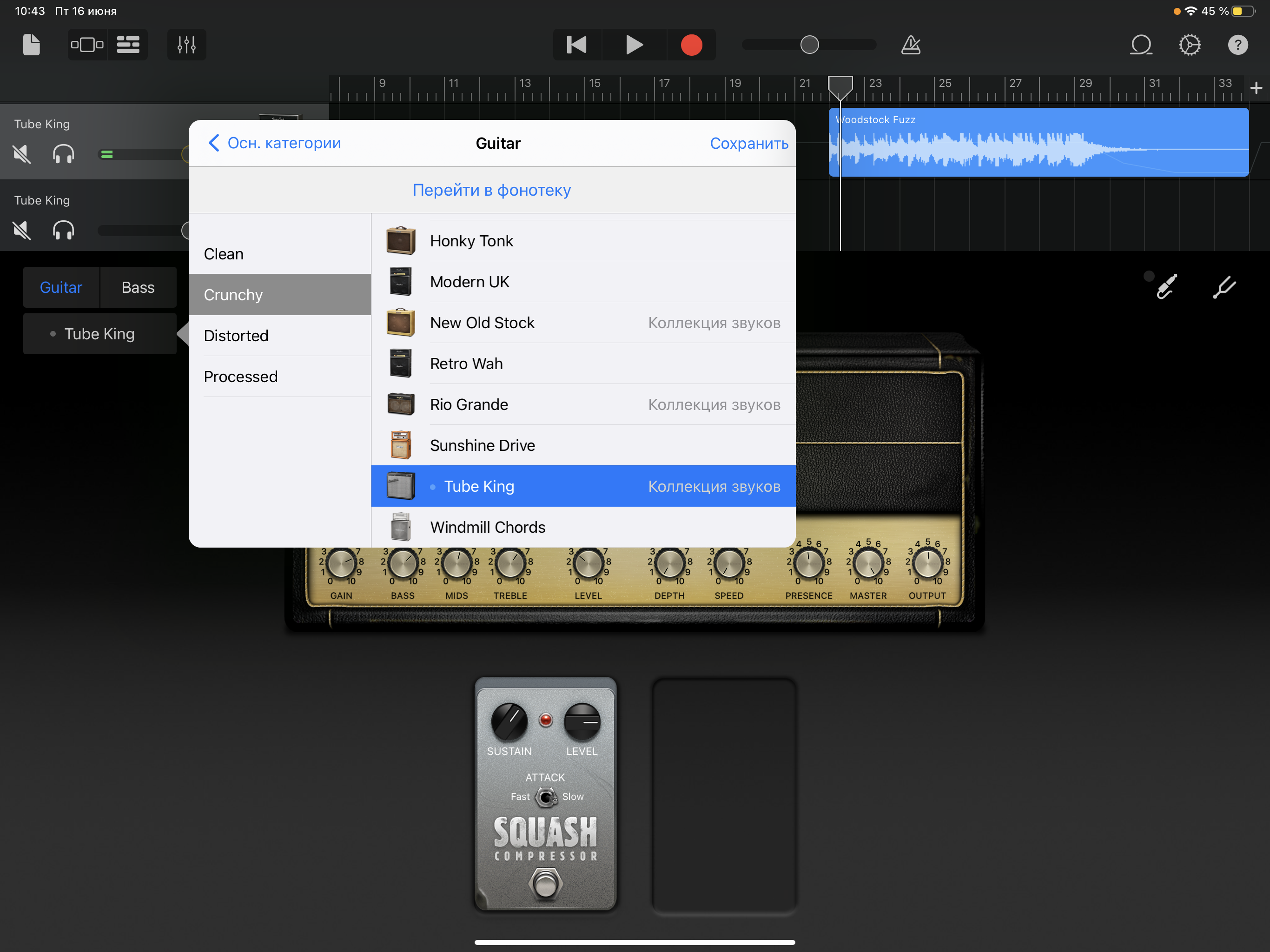Turn Squash Compressor LEVEL knob
Image resolution: width=1270 pixels, height=952 pixels.
coord(582,721)
